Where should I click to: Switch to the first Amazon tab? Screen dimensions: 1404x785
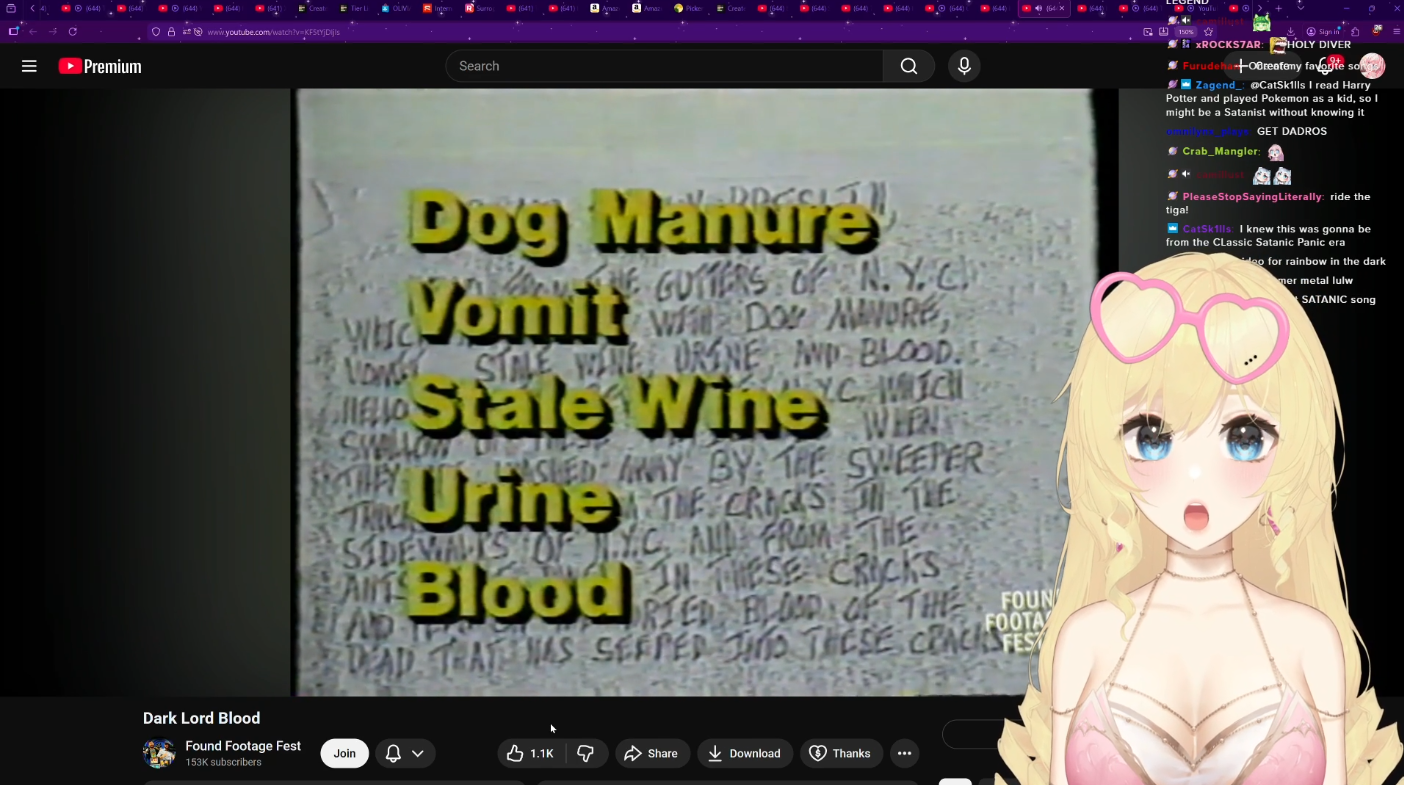tap(606, 8)
